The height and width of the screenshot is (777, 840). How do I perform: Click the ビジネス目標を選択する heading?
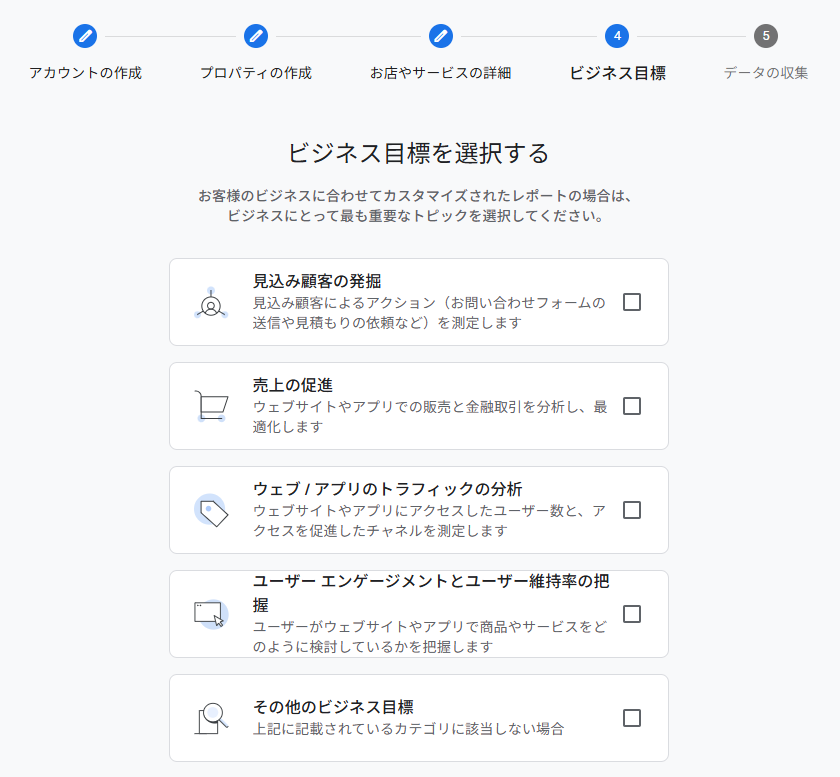coord(418,153)
